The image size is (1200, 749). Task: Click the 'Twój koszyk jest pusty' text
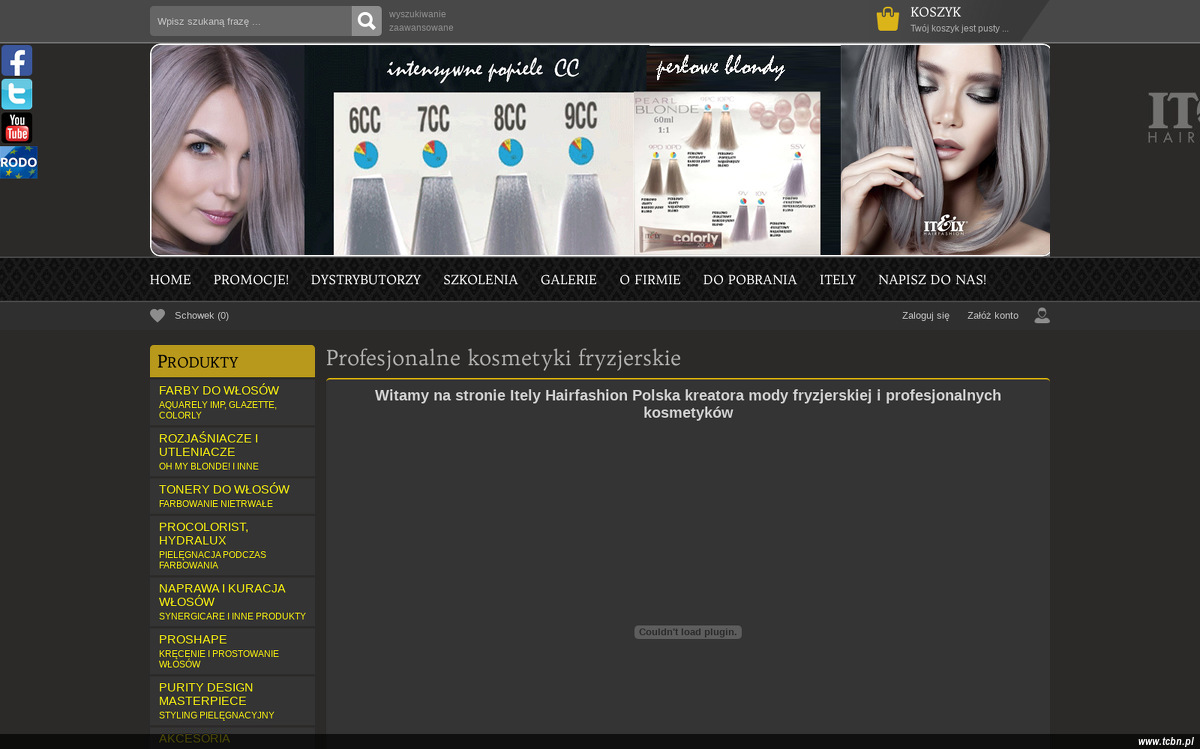coord(959,29)
